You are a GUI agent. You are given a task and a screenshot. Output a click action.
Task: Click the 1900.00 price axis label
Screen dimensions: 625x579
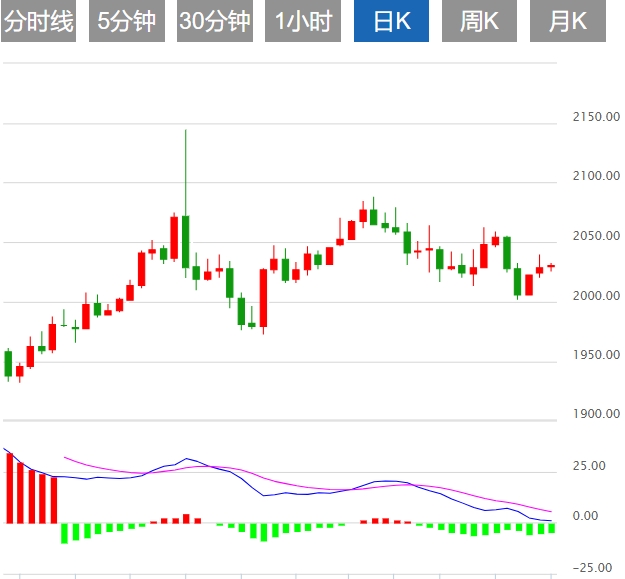click(x=596, y=414)
